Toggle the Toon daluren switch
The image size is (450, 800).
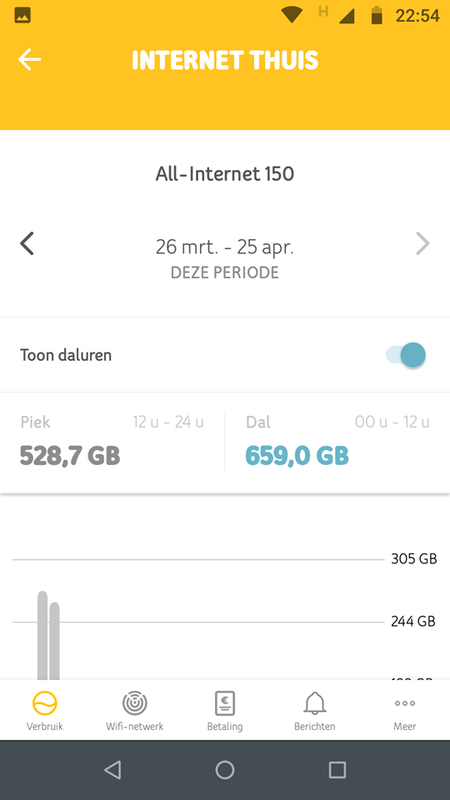[x=406, y=355]
